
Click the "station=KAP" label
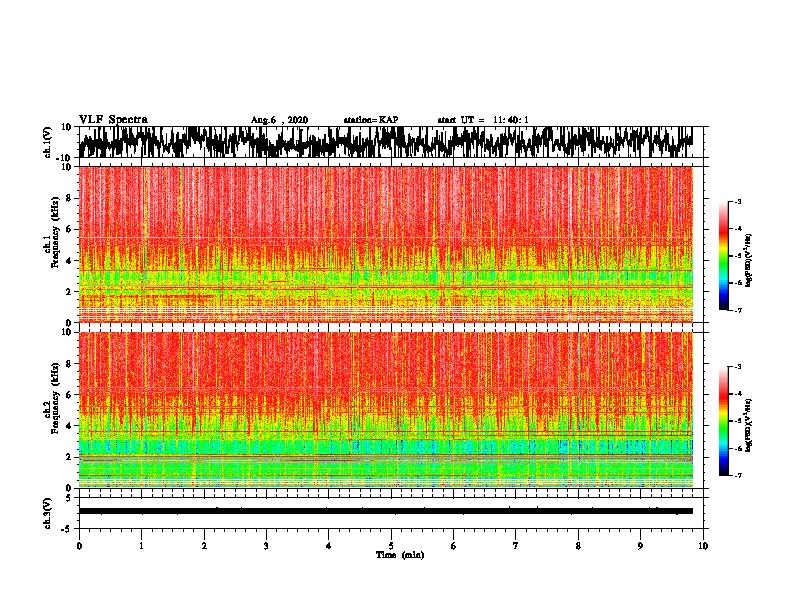click(x=371, y=120)
